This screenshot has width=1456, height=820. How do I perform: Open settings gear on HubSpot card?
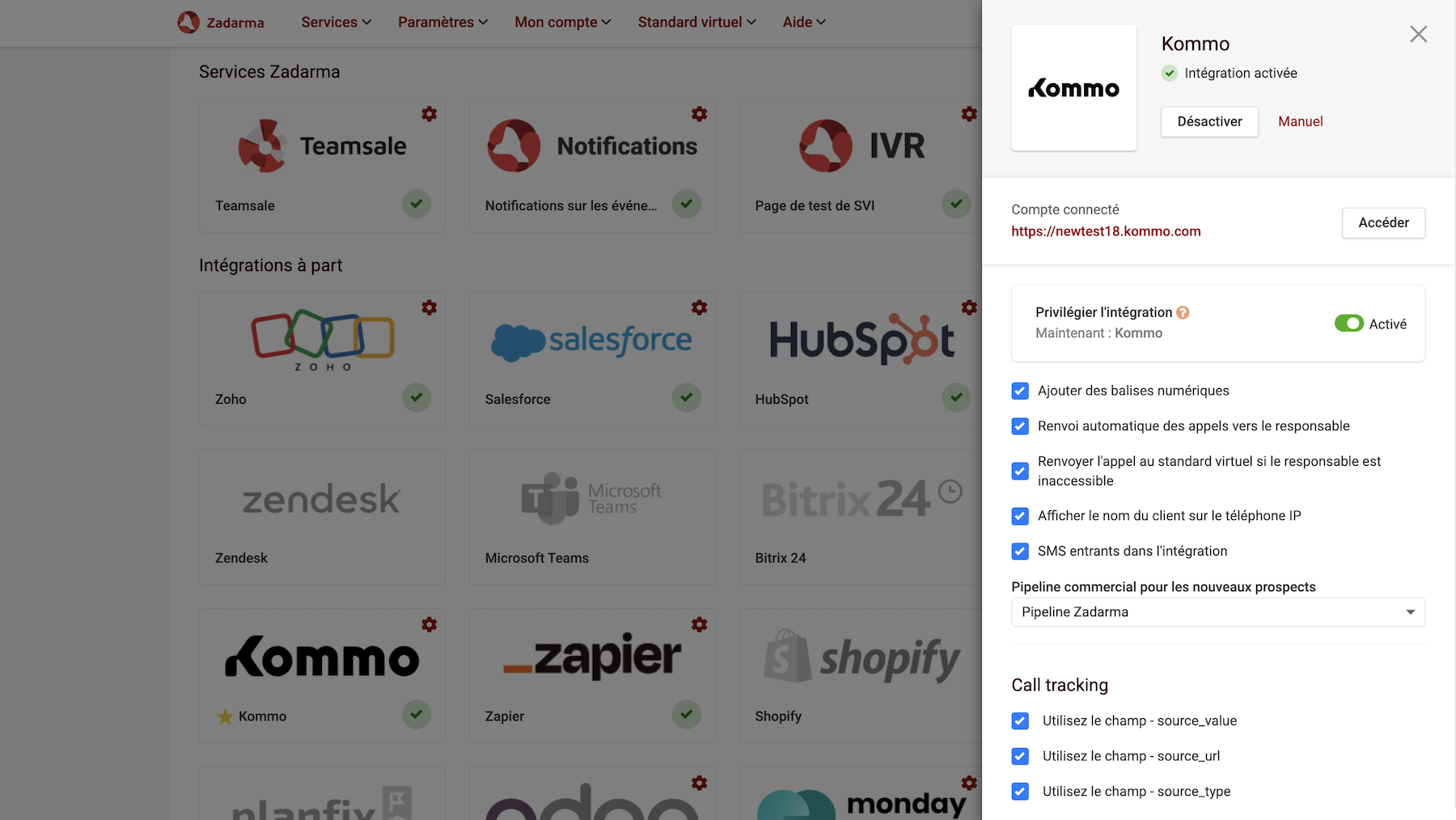click(969, 307)
